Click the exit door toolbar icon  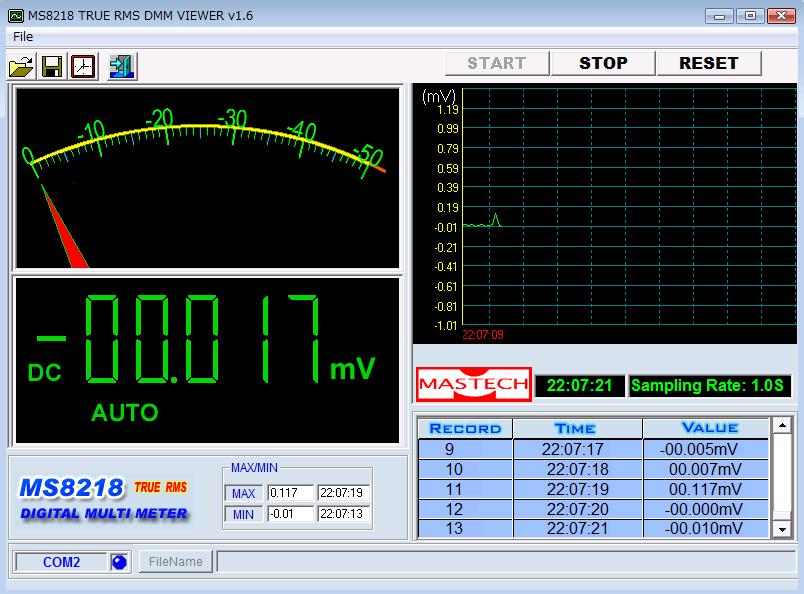pyautogui.click(x=122, y=66)
